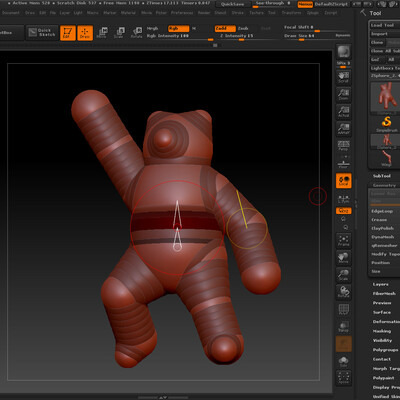Screen dimensions: 400x400
Task: Toggle the Mrgb channel button
Action: 153,29
